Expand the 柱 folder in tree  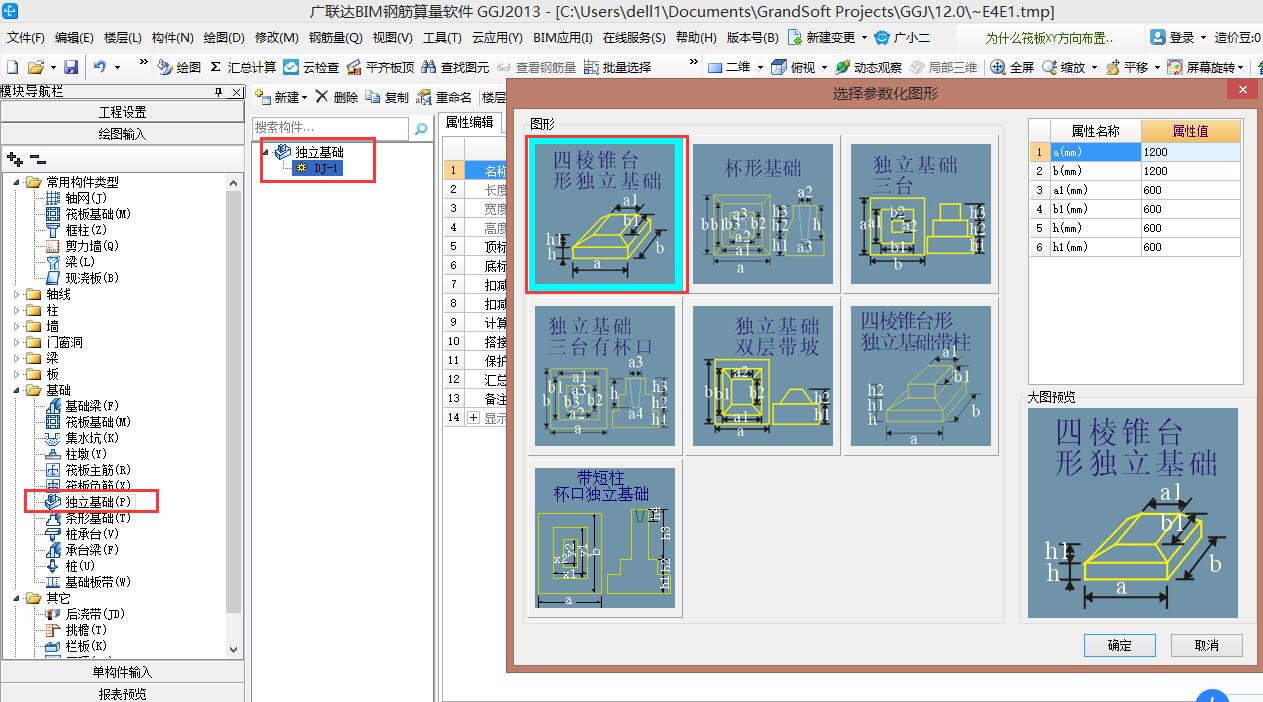16,310
